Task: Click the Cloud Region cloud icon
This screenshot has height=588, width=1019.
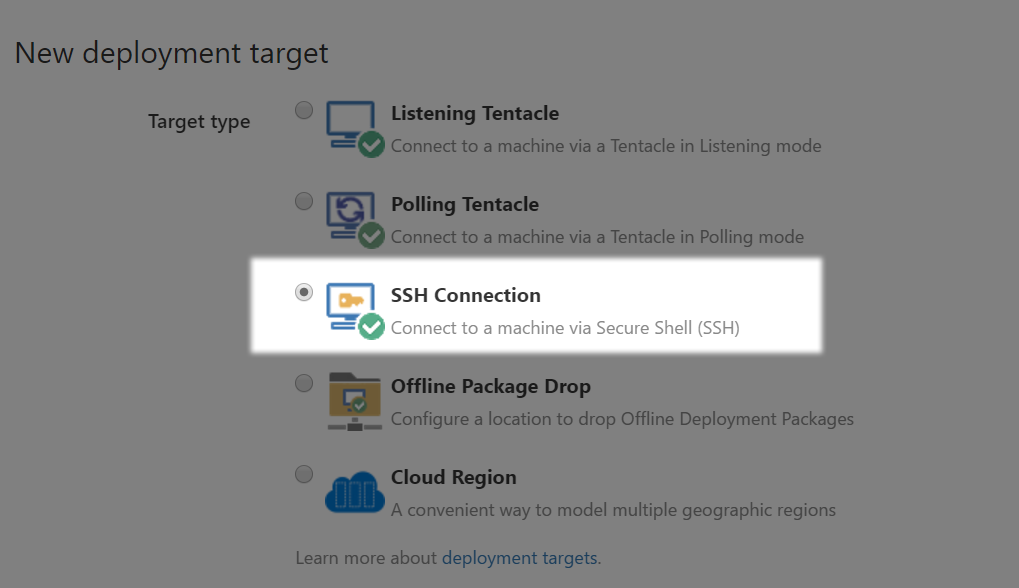Action: tap(354, 491)
